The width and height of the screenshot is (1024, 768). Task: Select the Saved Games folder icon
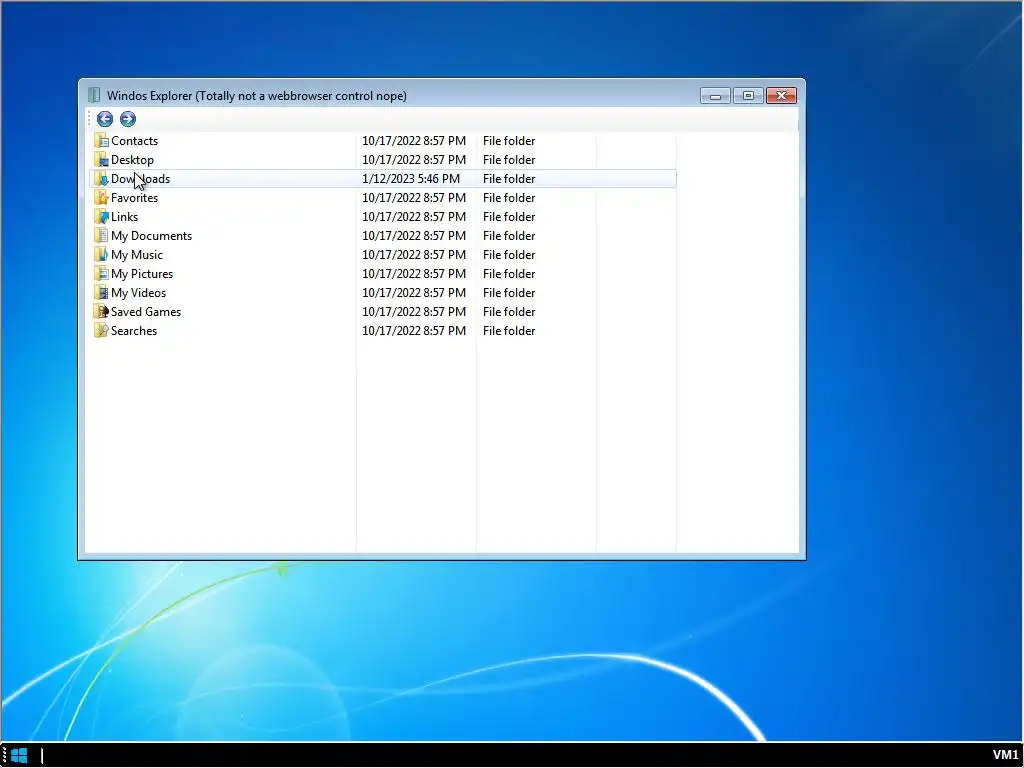(101, 311)
